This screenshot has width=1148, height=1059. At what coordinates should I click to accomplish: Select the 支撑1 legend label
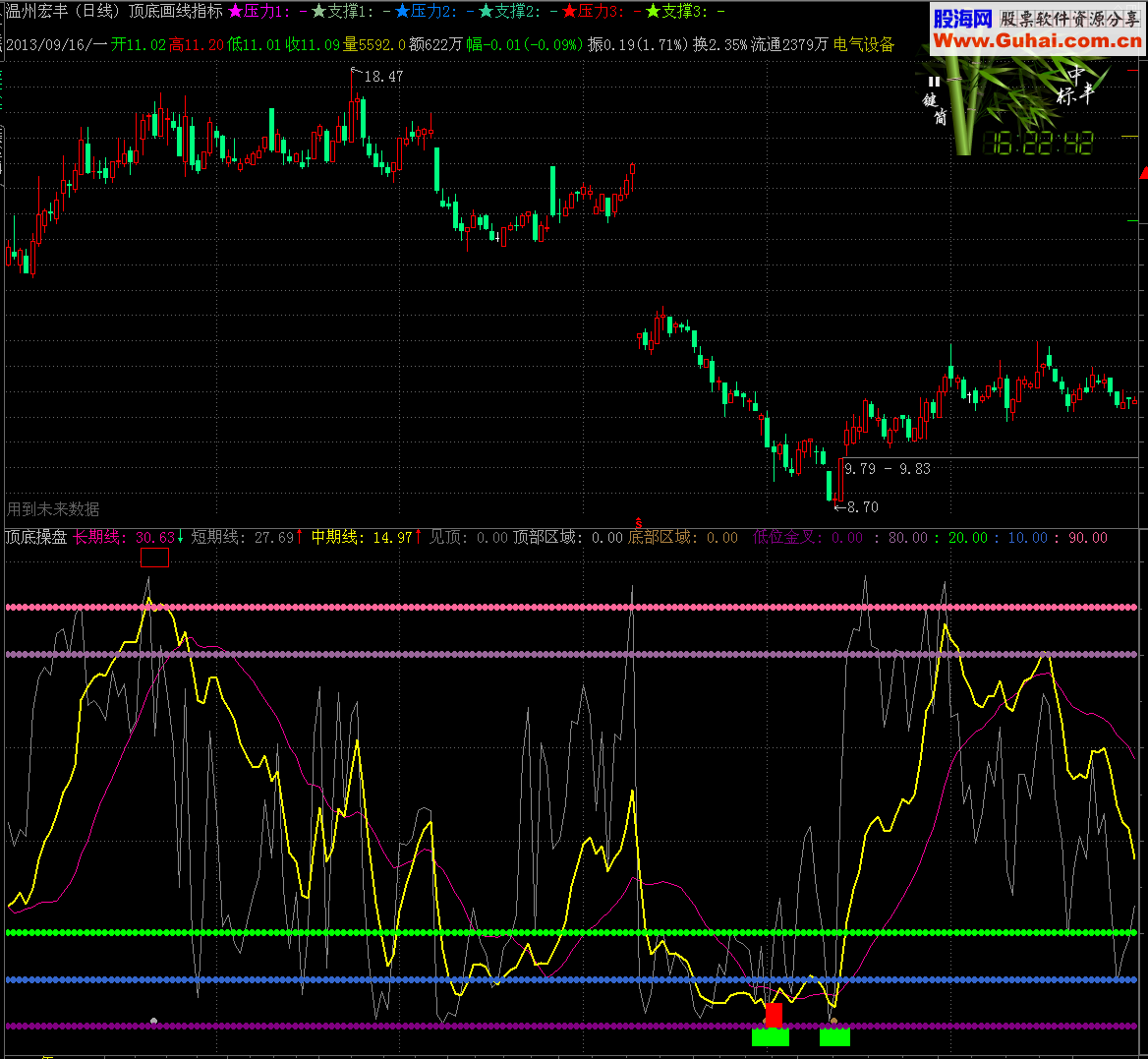coord(343,11)
